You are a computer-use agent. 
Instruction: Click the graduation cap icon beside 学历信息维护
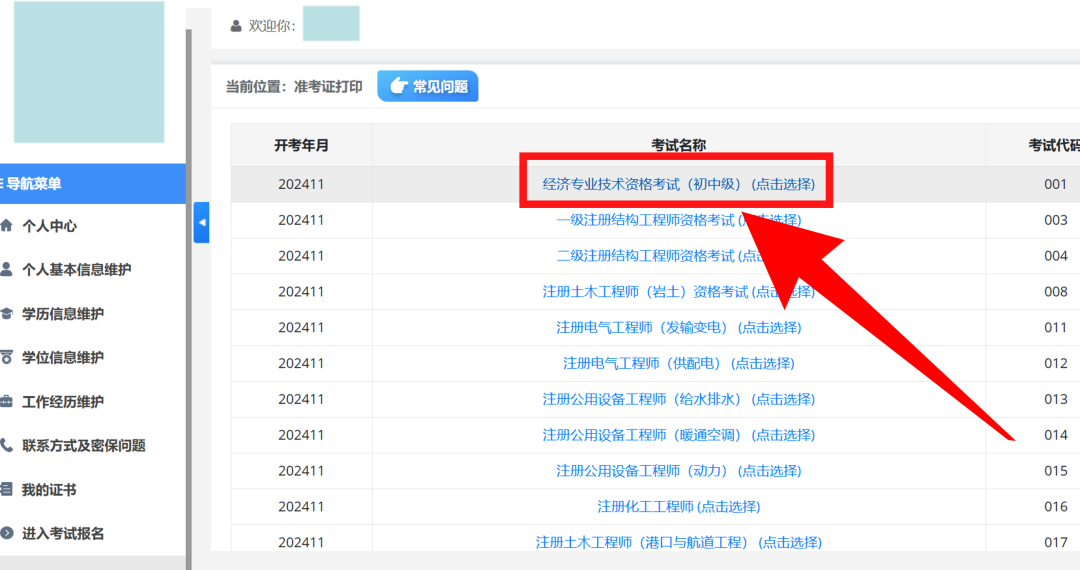pos(7,314)
